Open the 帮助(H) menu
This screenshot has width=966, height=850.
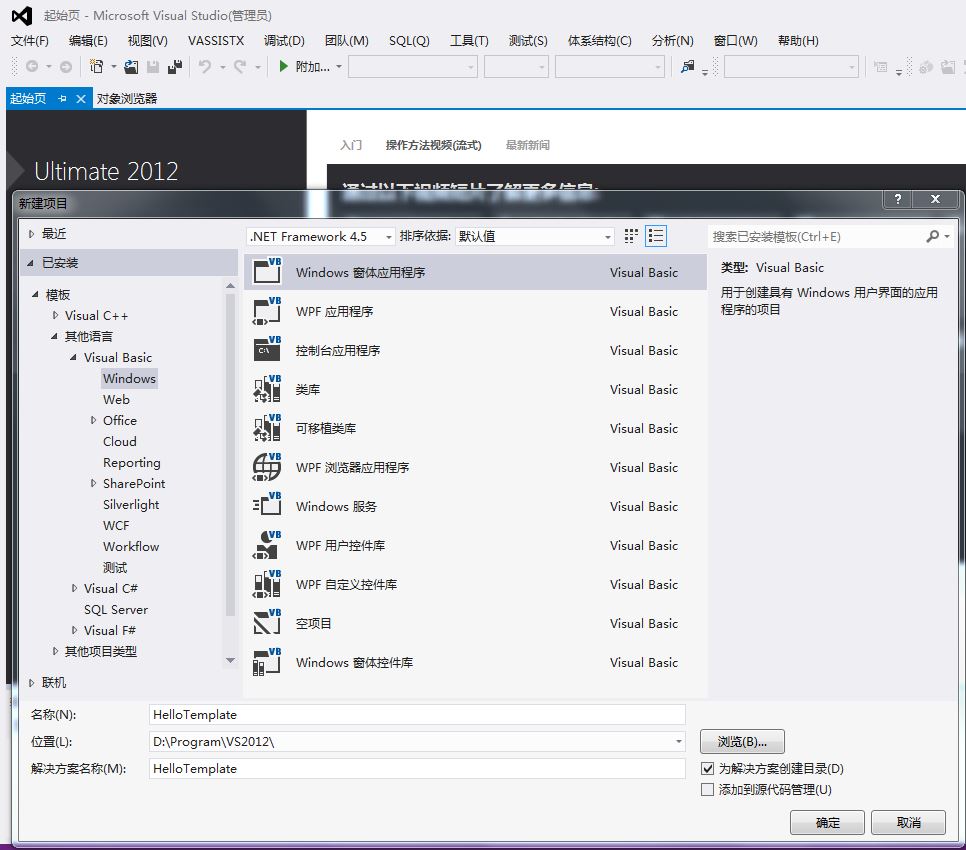[x=798, y=41]
